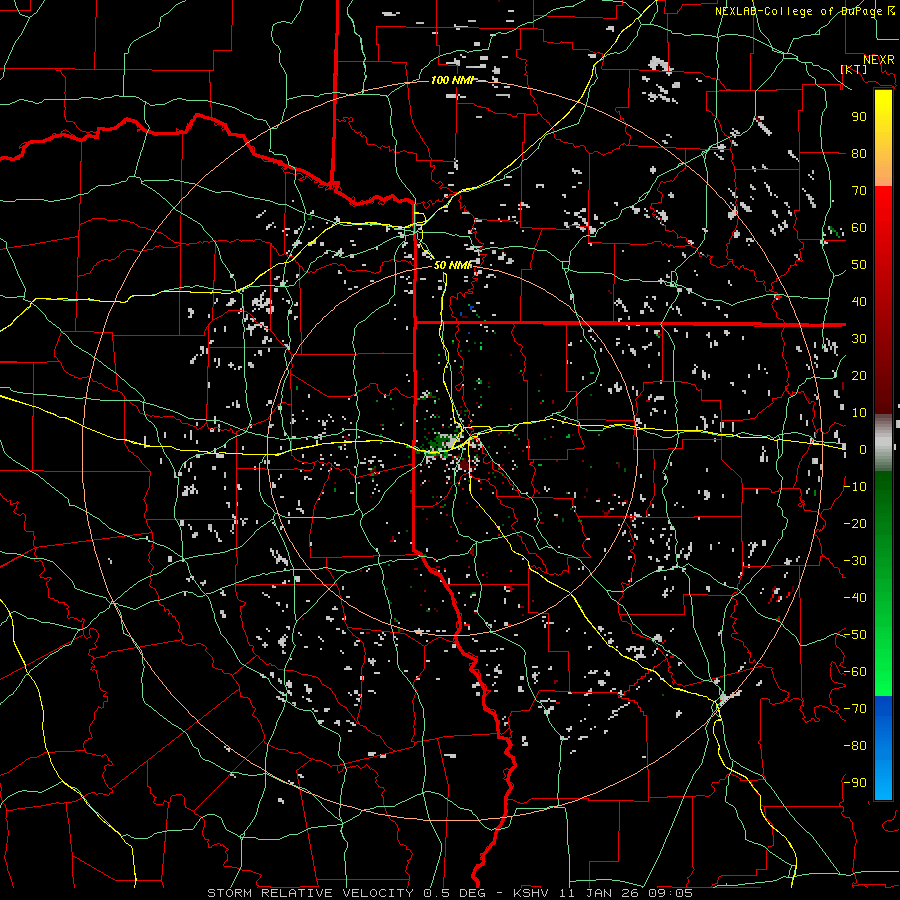Click the 40 value on the velocity scale

[x=859, y=302]
